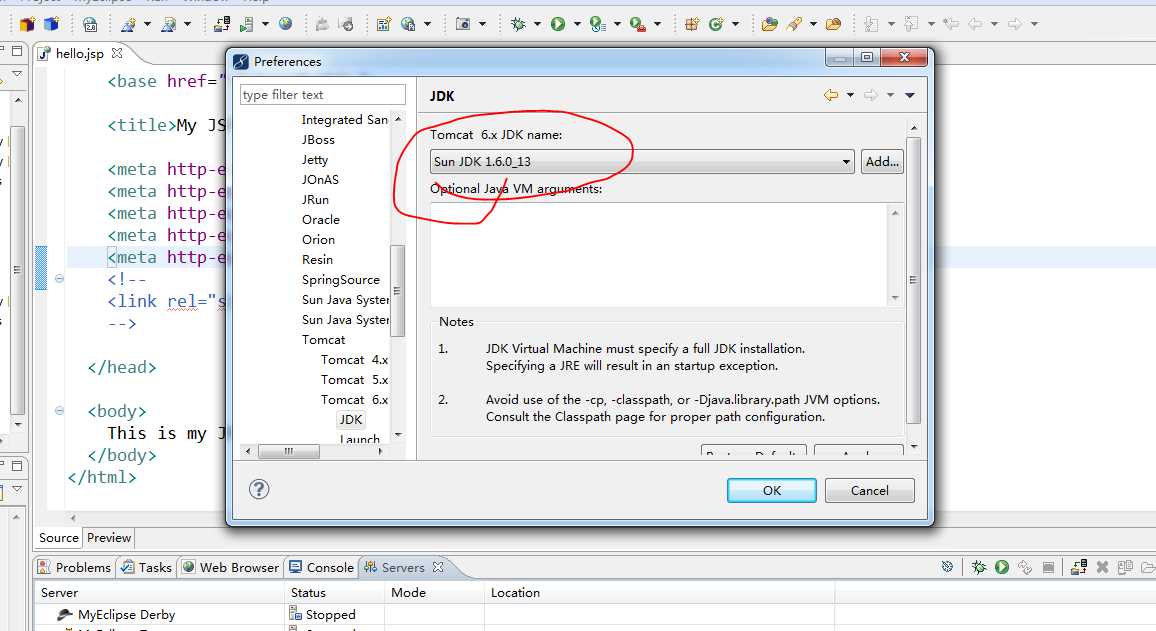Click the Open Type folder toolbar icon
1156x631 pixels.
point(769,24)
